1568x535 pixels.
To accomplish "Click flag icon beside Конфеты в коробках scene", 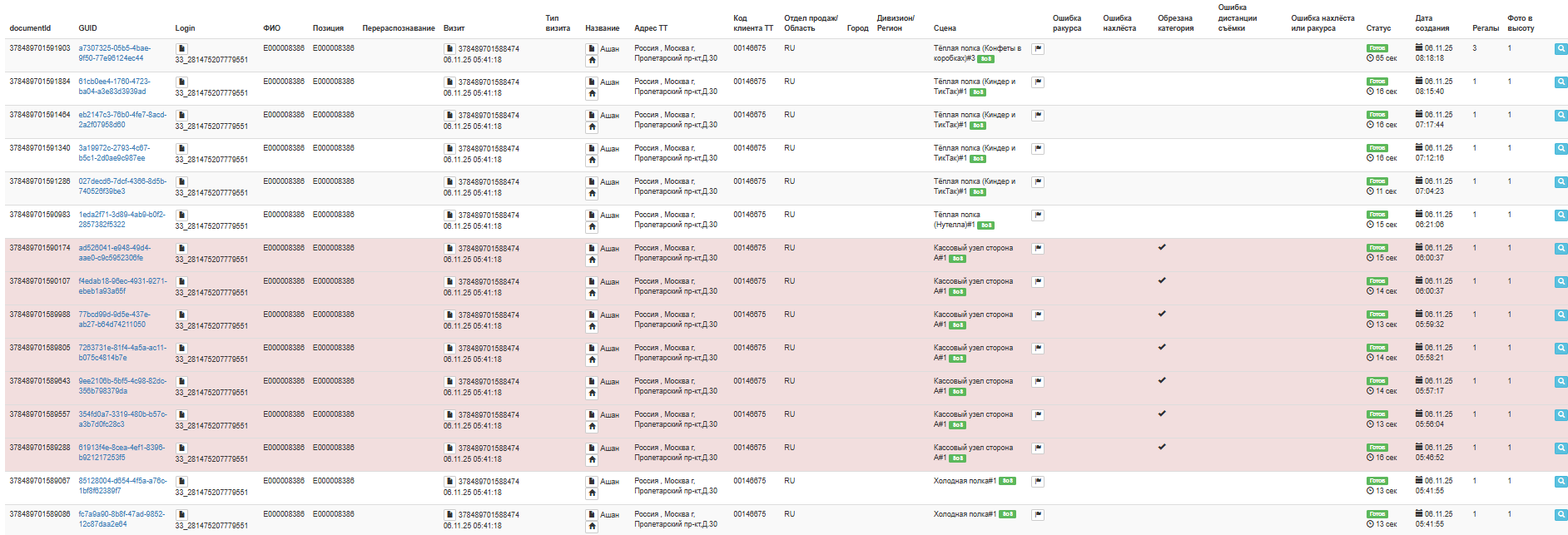I will point(1038,49).
